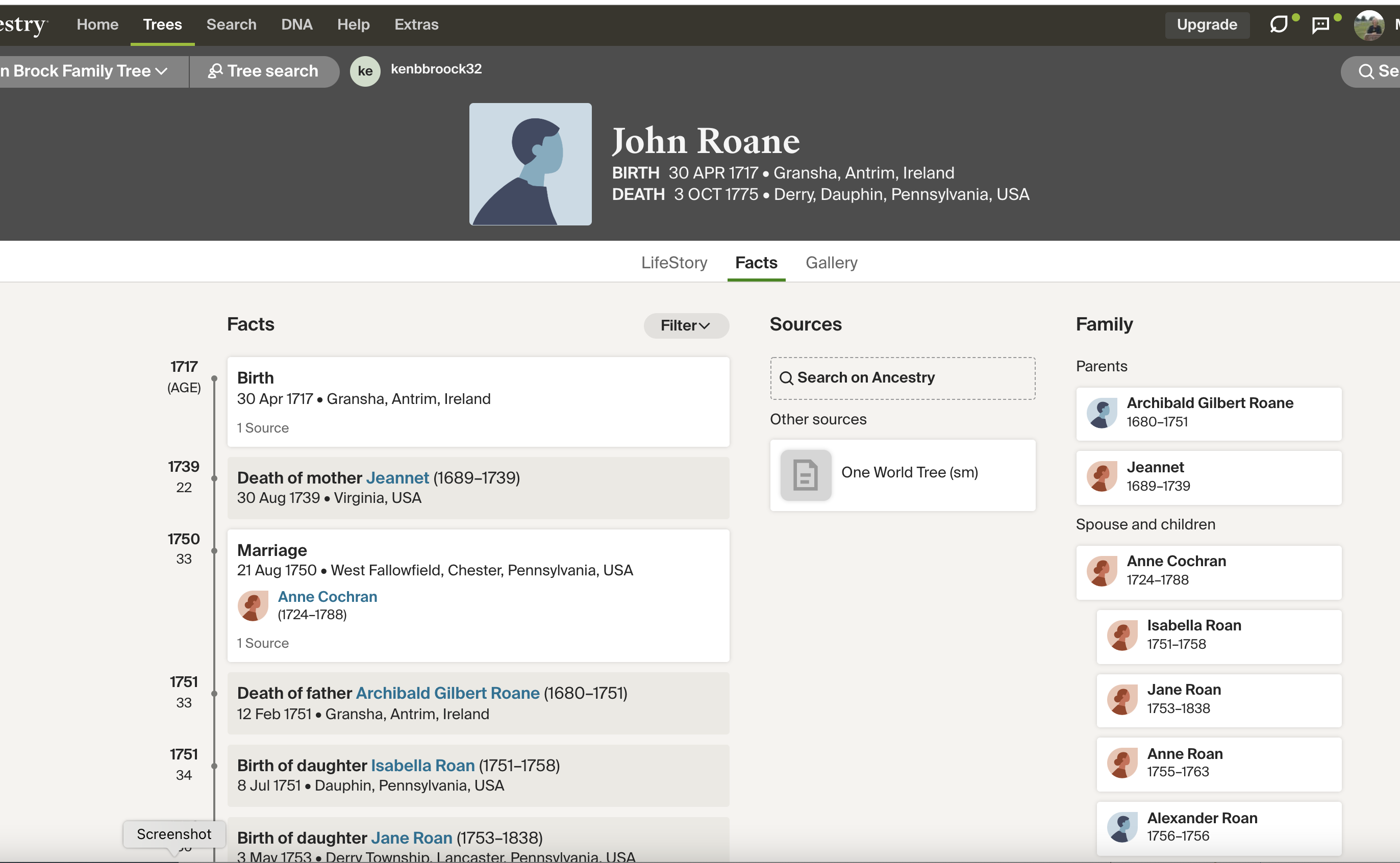1400x863 pixels.
Task: Click John Roane's silhouette profile picture
Action: 530,164
